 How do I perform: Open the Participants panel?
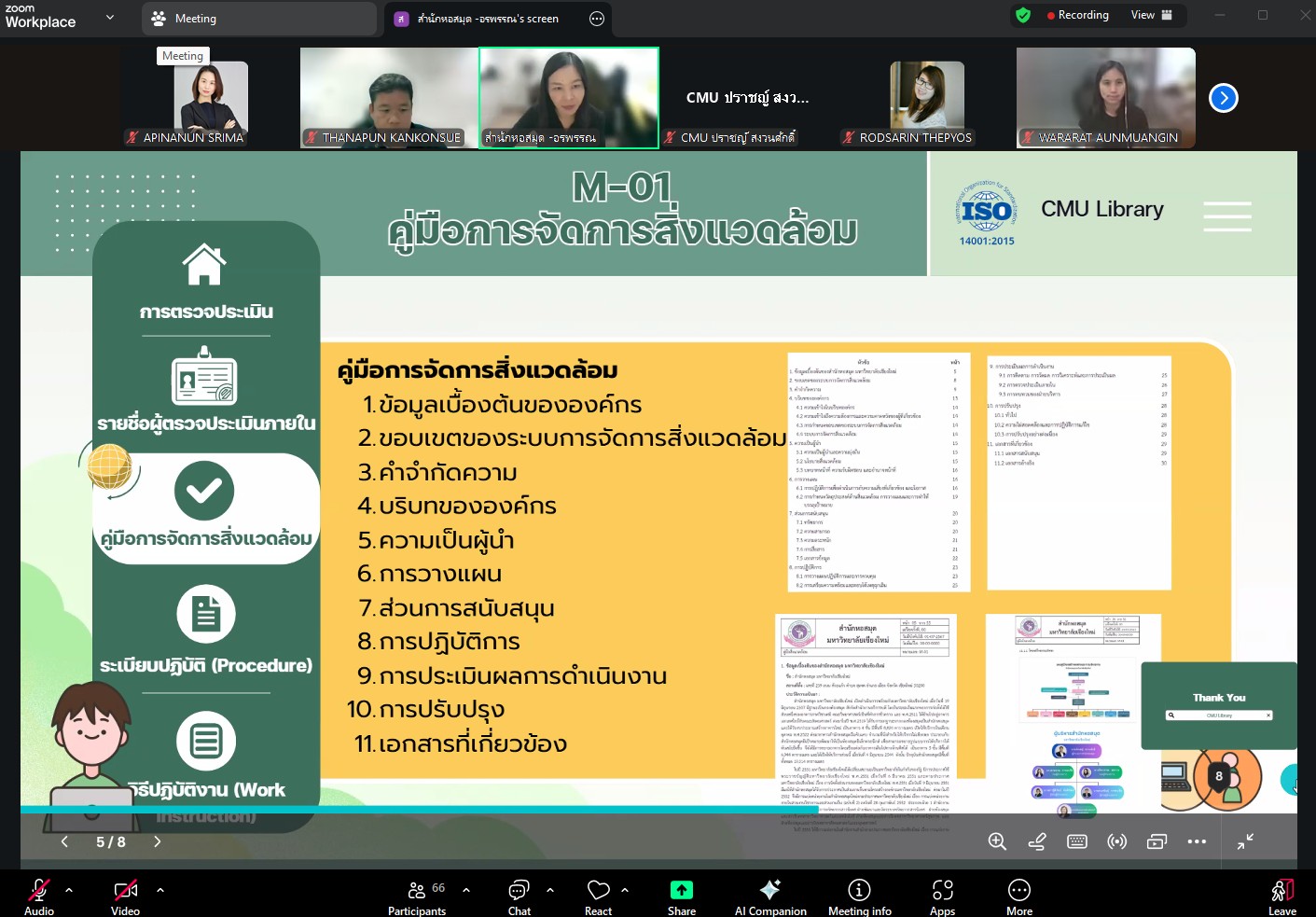tap(417, 891)
